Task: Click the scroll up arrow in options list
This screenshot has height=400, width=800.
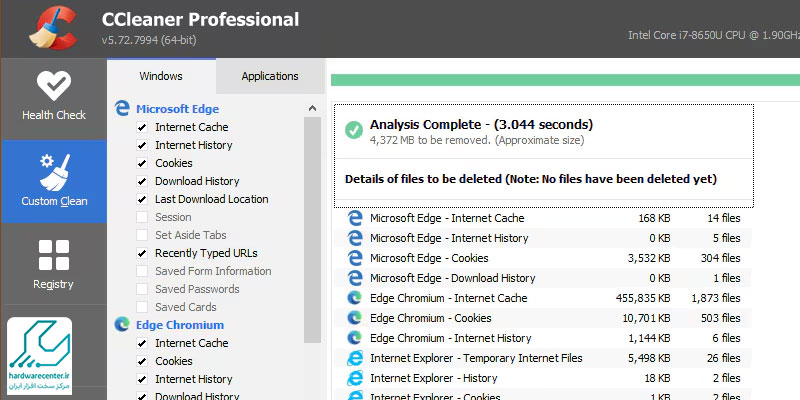Action: click(x=313, y=108)
